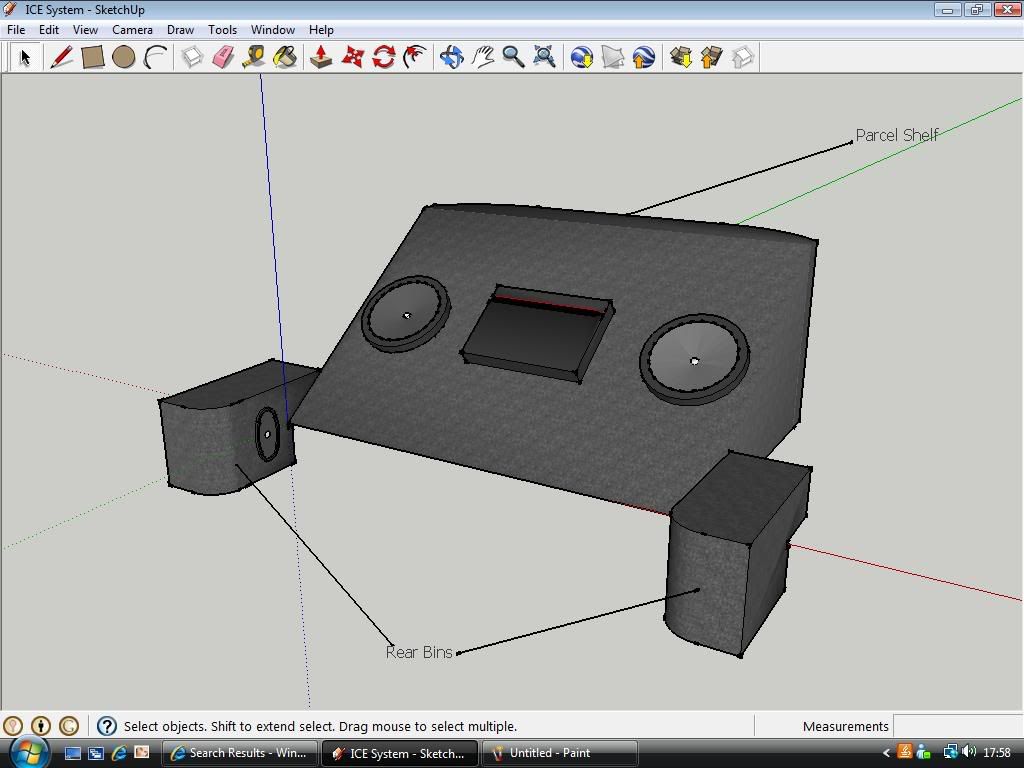Click the Get Current View globe icon
The height and width of the screenshot is (768, 1024).
[x=581, y=57]
